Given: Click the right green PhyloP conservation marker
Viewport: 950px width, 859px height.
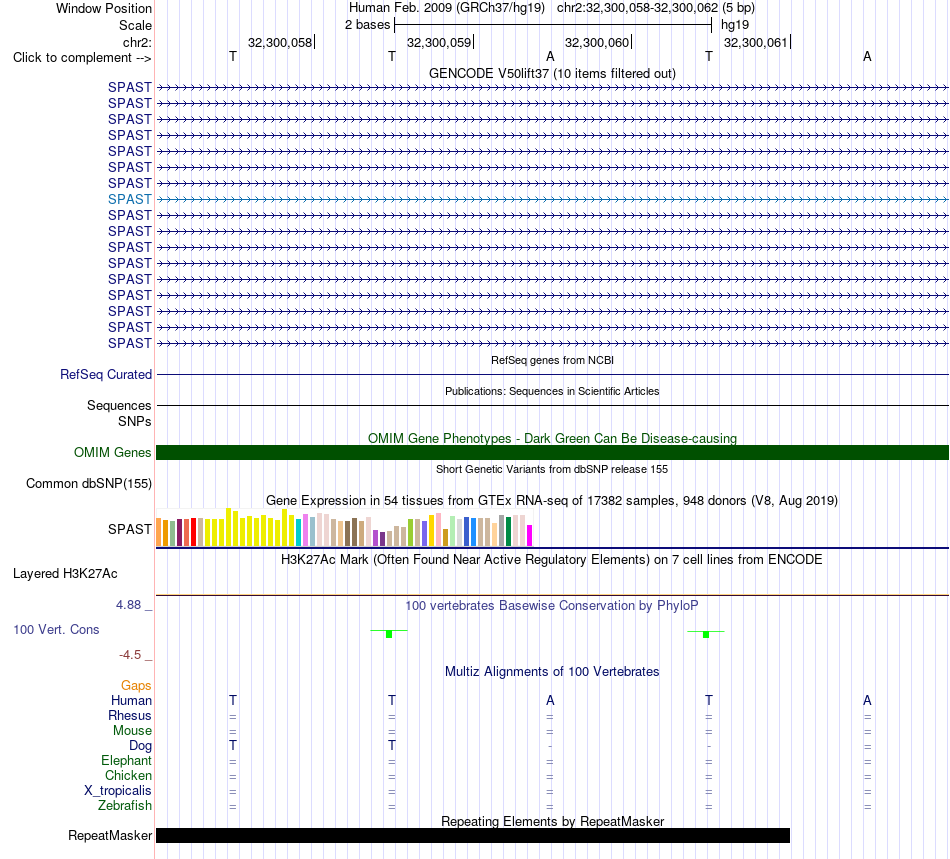Looking at the screenshot, I should (706, 634).
